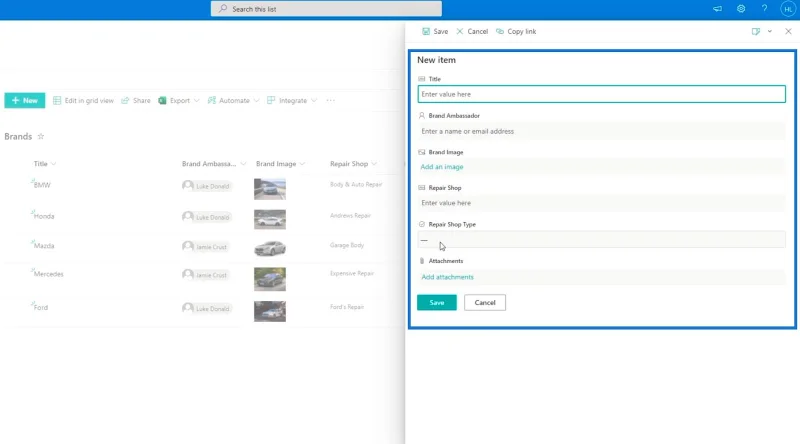Click the Andrews Repair cell
800x444 pixels.
350,215
